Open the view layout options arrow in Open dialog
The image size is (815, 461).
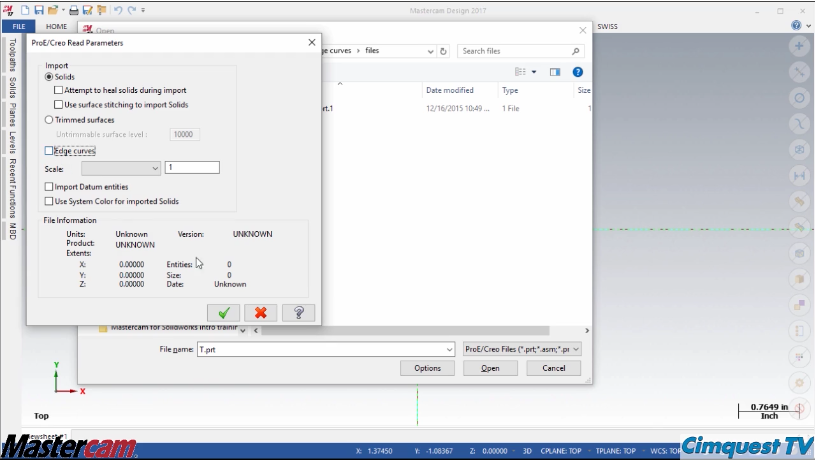pos(534,72)
